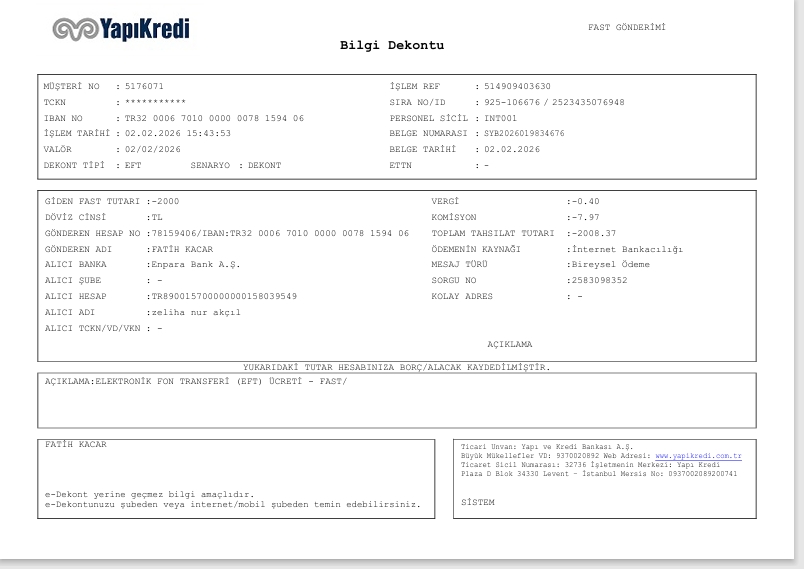Click the SİSTEM label in footer box
The image size is (804, 569).
point(478,502)
